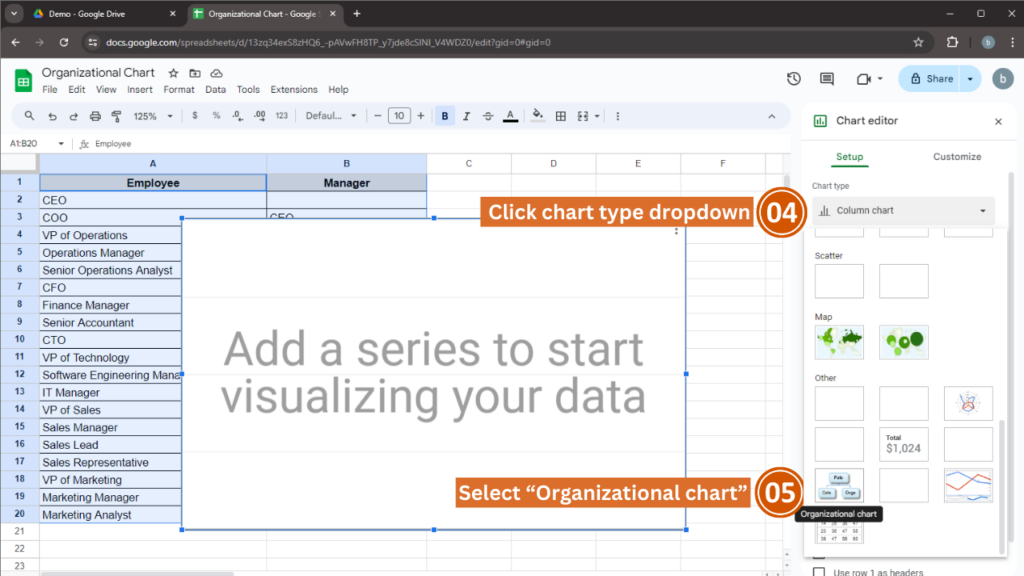Expand the Default font dropdown
This screenshot has height=576, width=1024.
(x=330, y=115)
